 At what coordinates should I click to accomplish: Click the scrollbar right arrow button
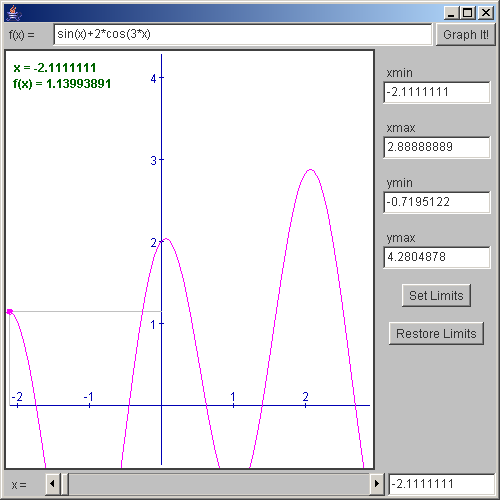pos(377,483)
